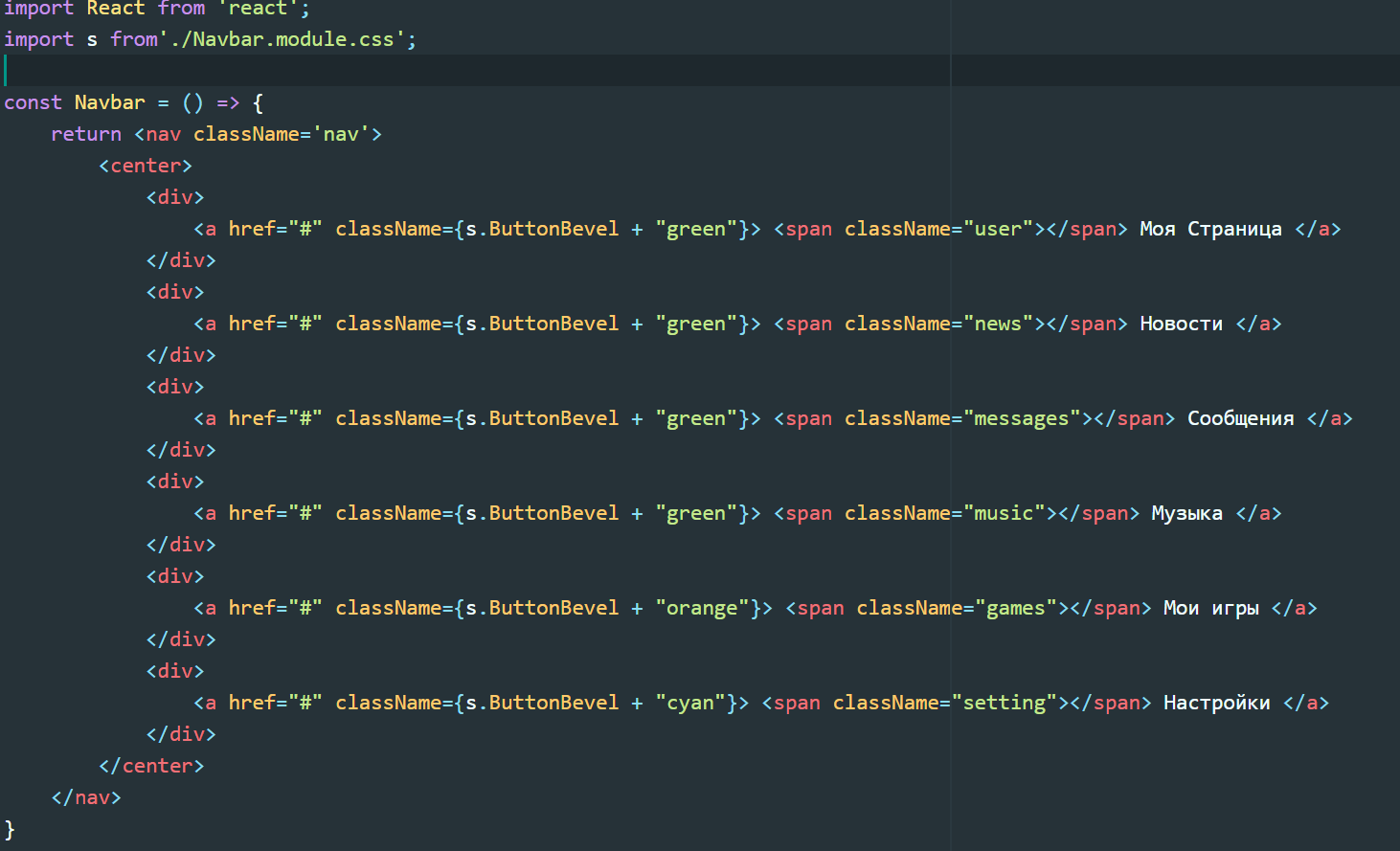Click the './Navbar.module.css' import path

click(282, 39)
